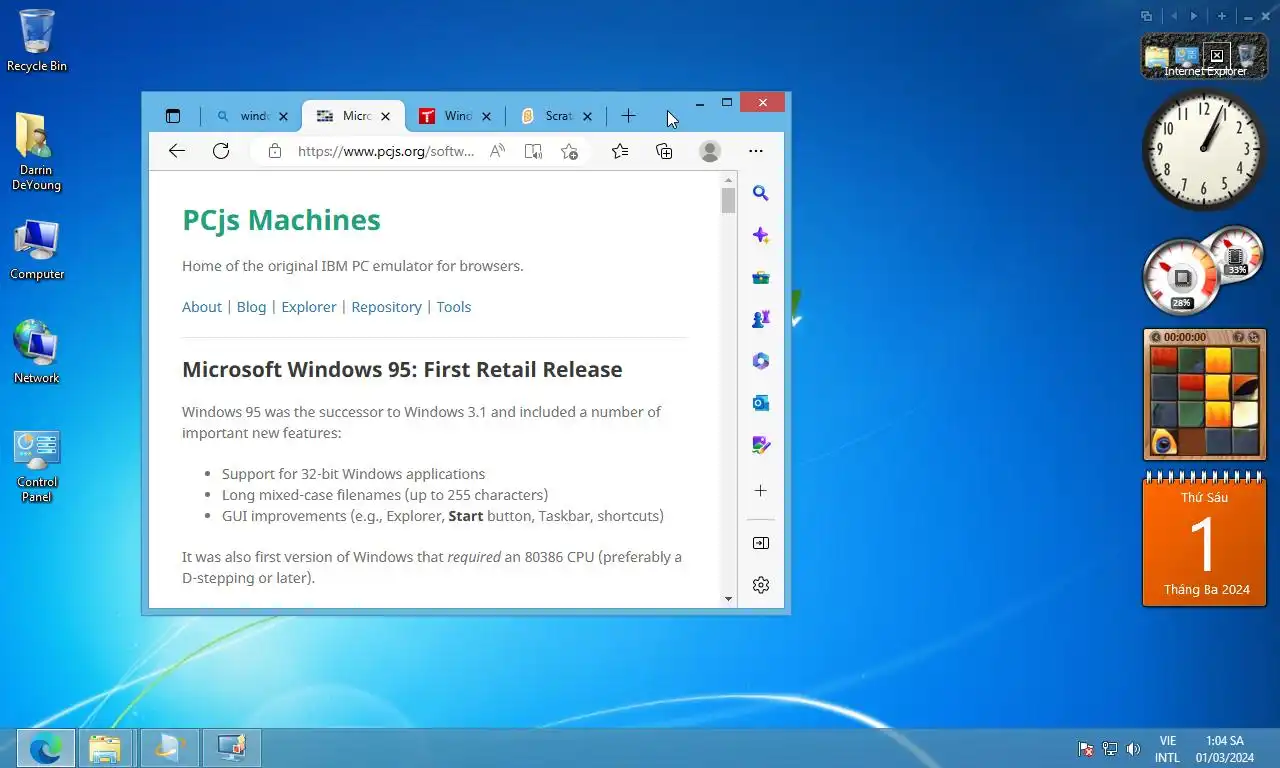Open the About link
Screen dimensions: 1280x768
202,307
